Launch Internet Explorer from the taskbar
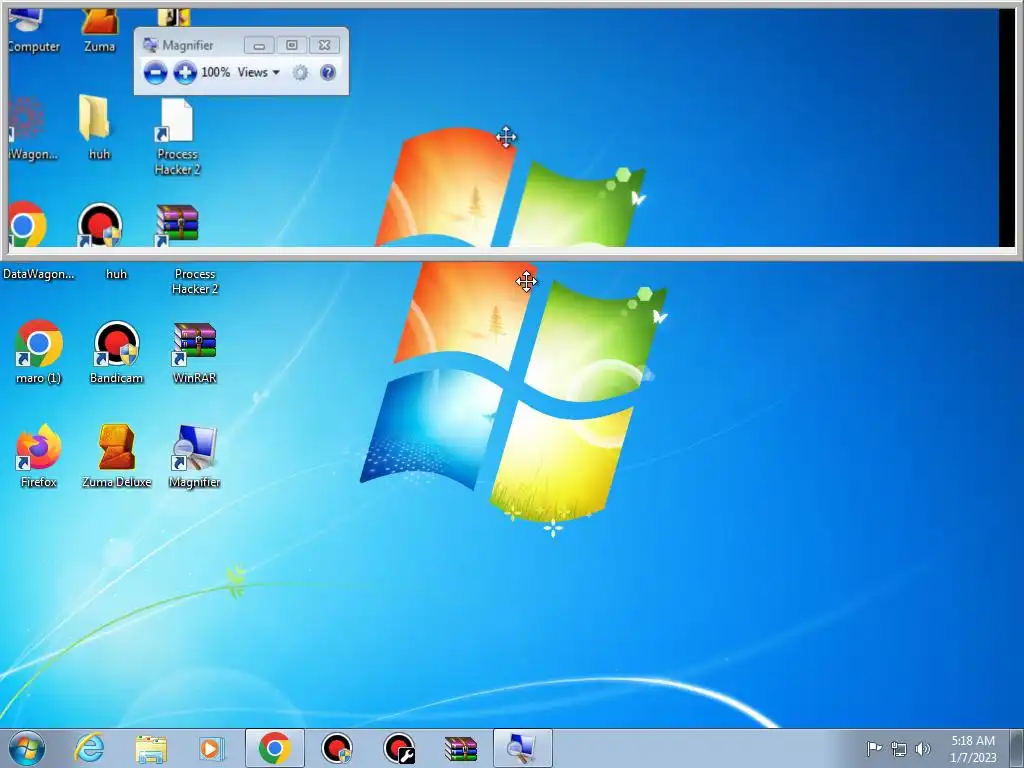1024x768 pixels. [89, 748]
